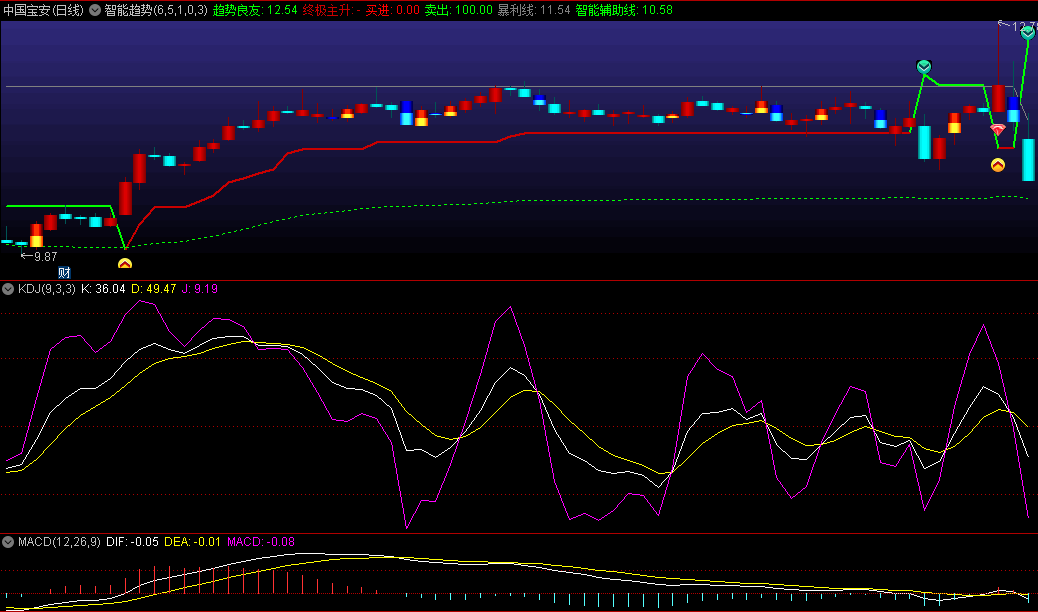Click the 暴利线 value label
The height and width of the screenshot is (612, 1038).
click(533, 10)
